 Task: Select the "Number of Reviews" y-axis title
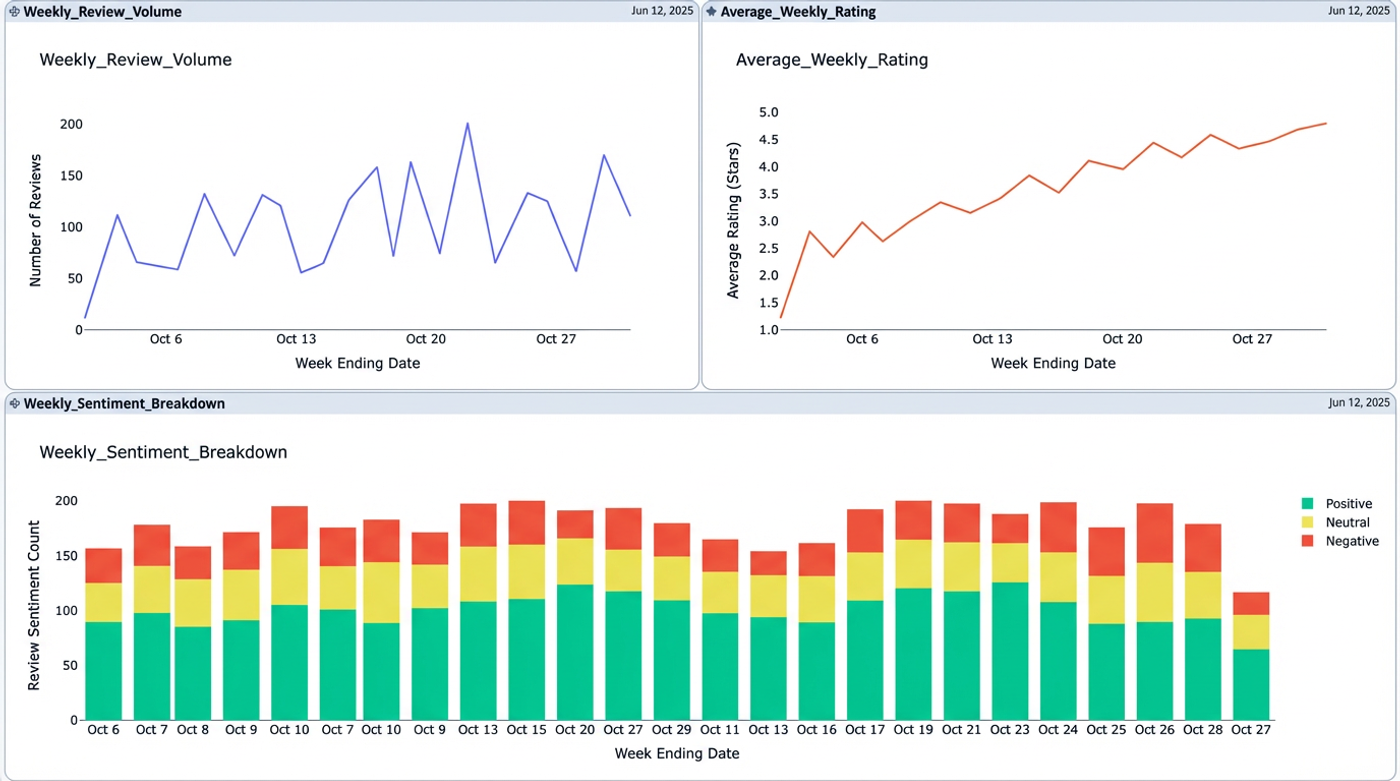coord(36,221)
